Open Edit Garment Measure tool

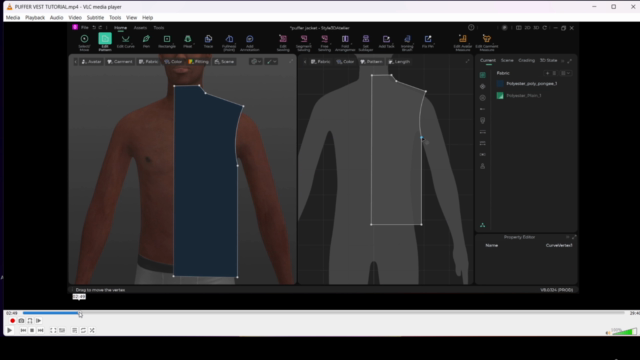(x=487, y=42)
